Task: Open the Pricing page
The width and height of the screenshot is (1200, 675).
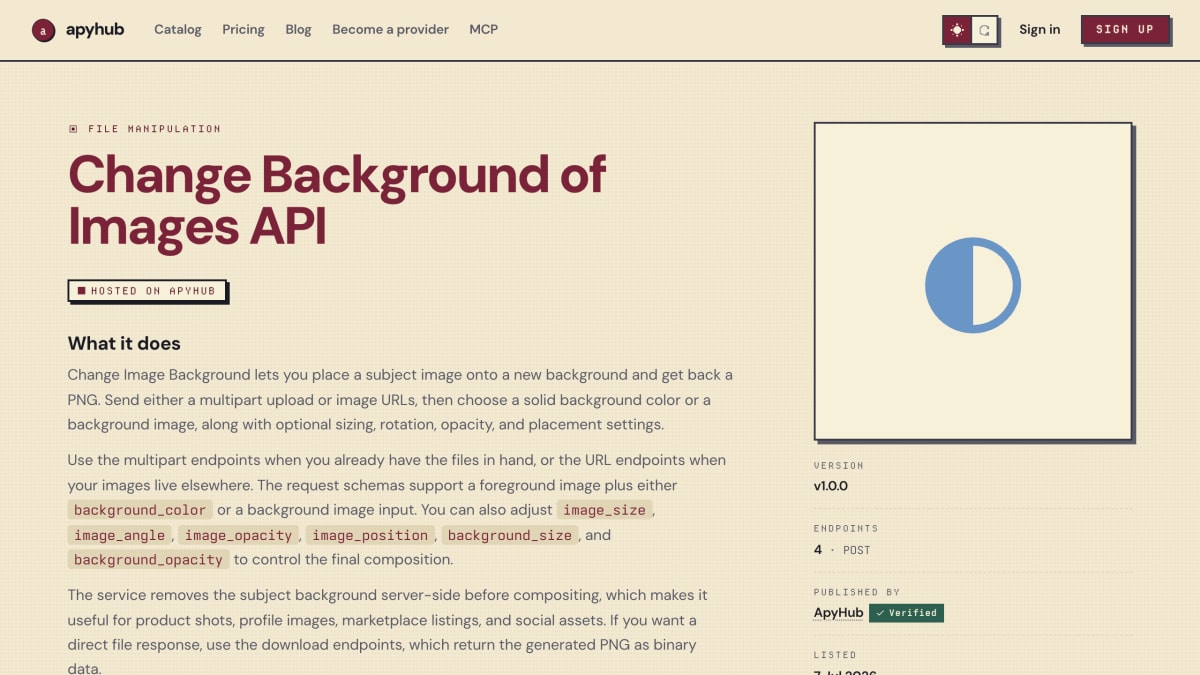Action: (243, 29)
